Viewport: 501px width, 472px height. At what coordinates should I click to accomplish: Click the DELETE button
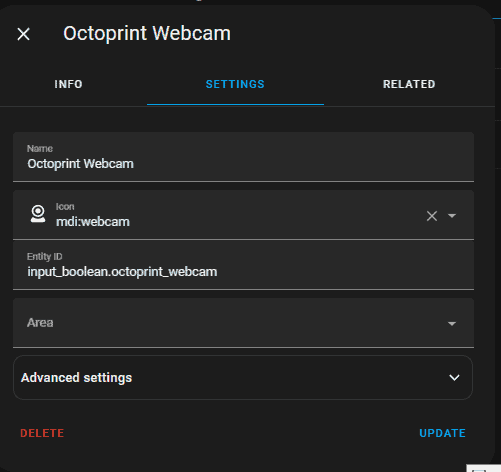(x=42, y=433)
